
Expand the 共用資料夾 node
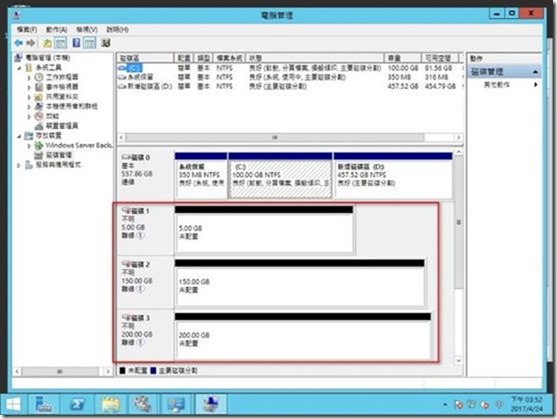click(29, 97)
